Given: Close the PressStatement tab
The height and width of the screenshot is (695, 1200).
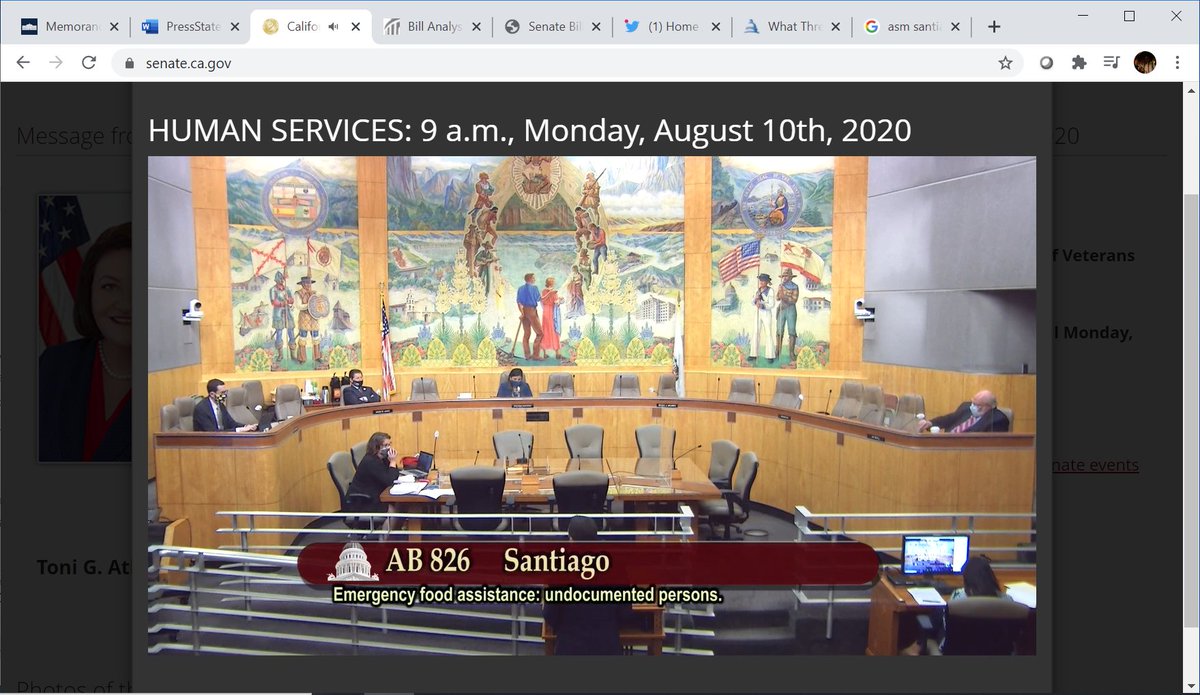Looking at the screenshot, I should coord(233,27).
